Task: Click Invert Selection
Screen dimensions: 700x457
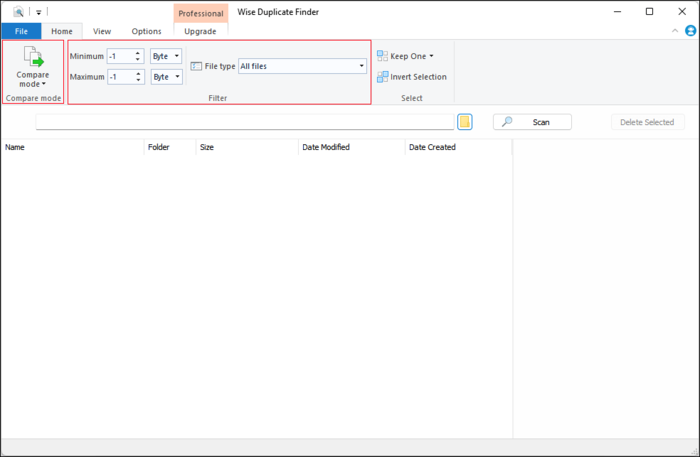Action: pos(412,77)
